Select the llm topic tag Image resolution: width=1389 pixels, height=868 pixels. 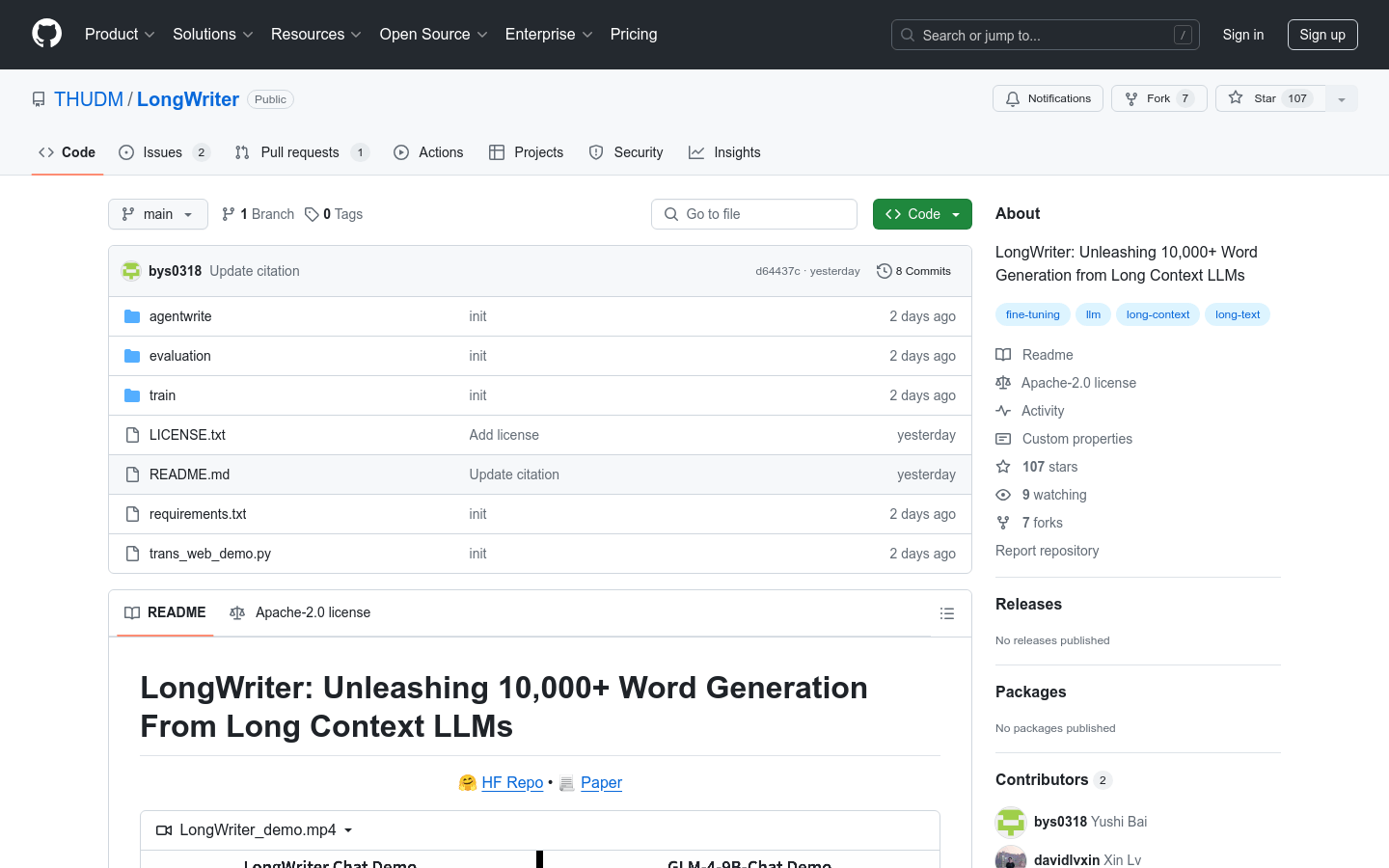click(x=1093, y=314)
